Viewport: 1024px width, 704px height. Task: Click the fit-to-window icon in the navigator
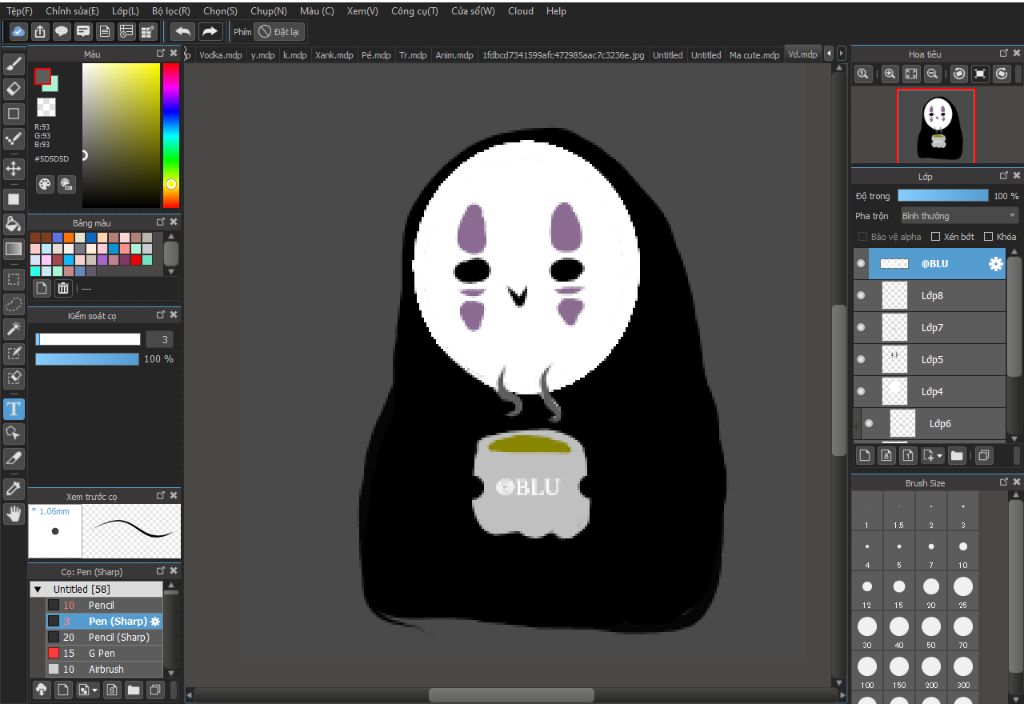[911, 74]
